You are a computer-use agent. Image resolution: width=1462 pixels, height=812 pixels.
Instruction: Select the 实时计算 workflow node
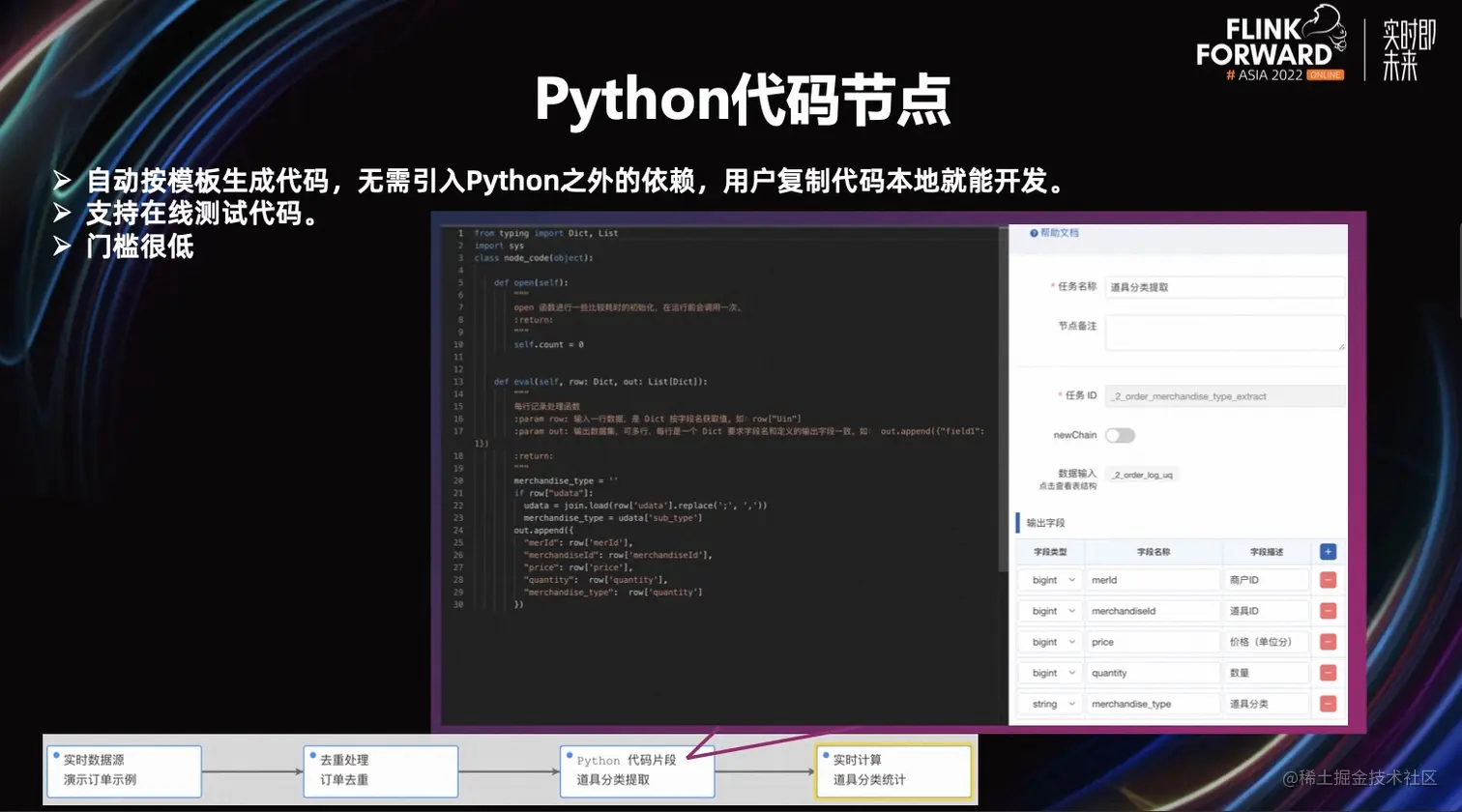(894, 770)
